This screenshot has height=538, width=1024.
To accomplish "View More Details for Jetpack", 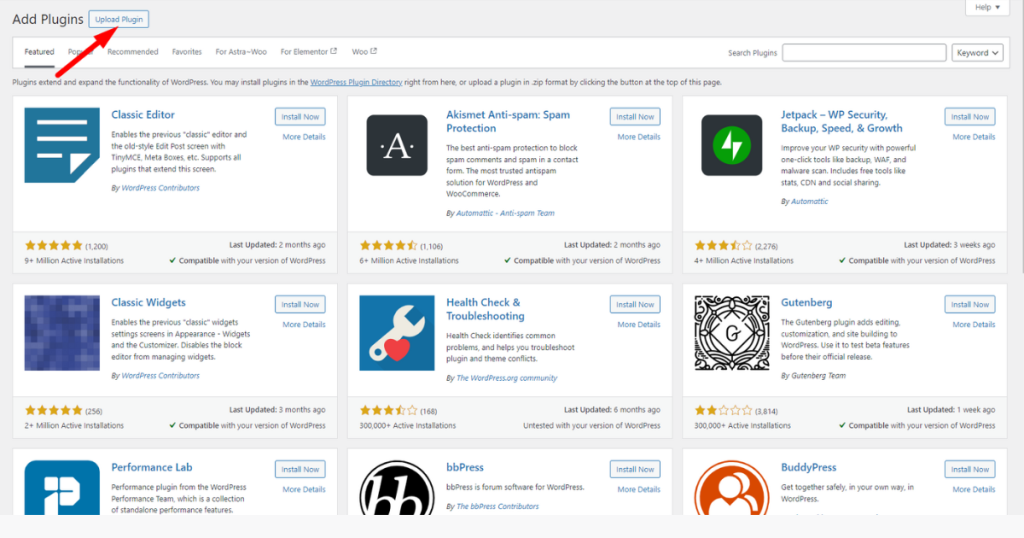I will coord(974,137).
